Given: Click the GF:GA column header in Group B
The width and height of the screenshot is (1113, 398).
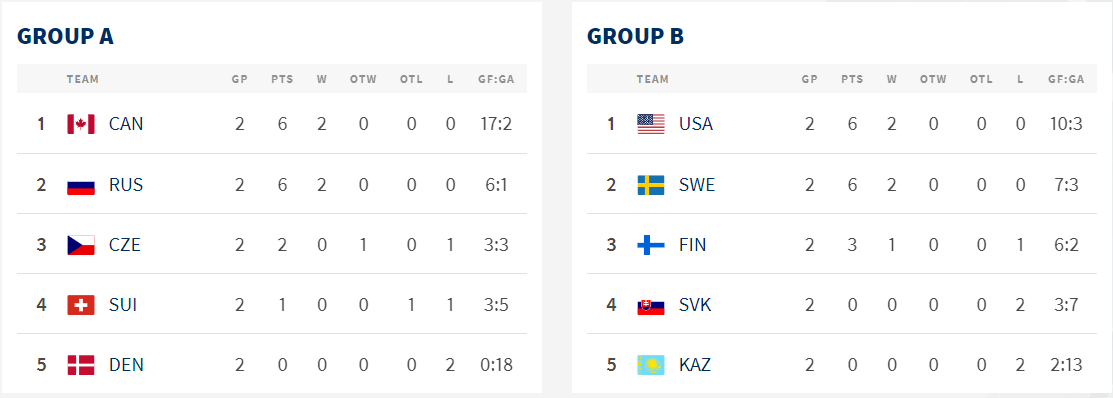Looking at the screenshot, I should pos(1066,79).
